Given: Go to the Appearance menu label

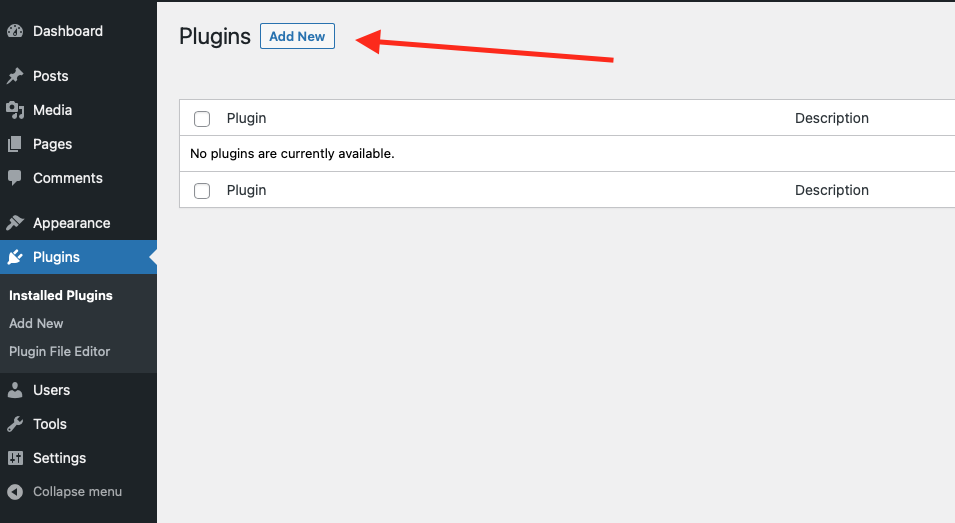Looking at the screenshot, I should click(72, 223).
